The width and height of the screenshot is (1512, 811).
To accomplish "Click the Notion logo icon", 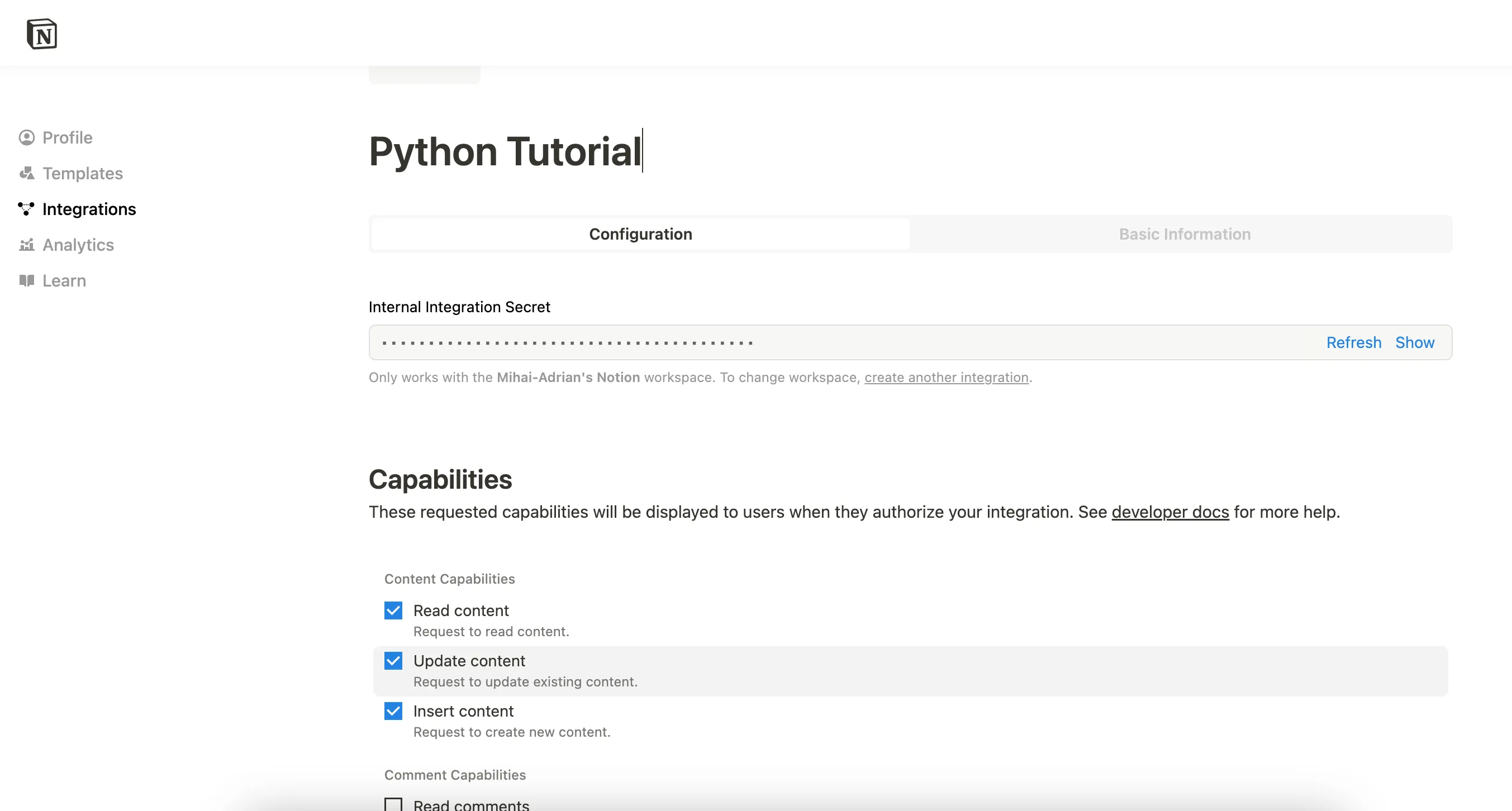I will 42,34.
